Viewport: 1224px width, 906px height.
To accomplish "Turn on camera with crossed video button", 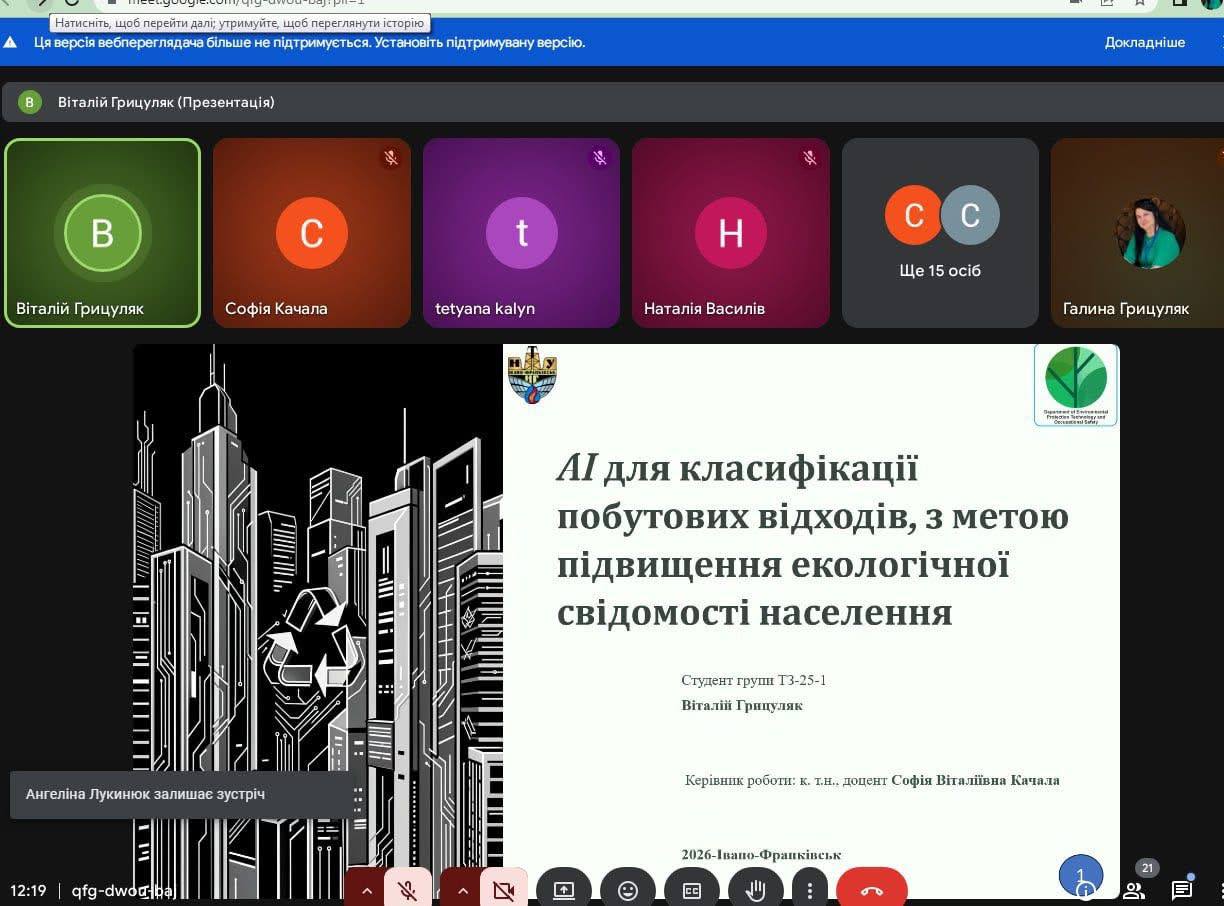I will (x=503, y=889).
